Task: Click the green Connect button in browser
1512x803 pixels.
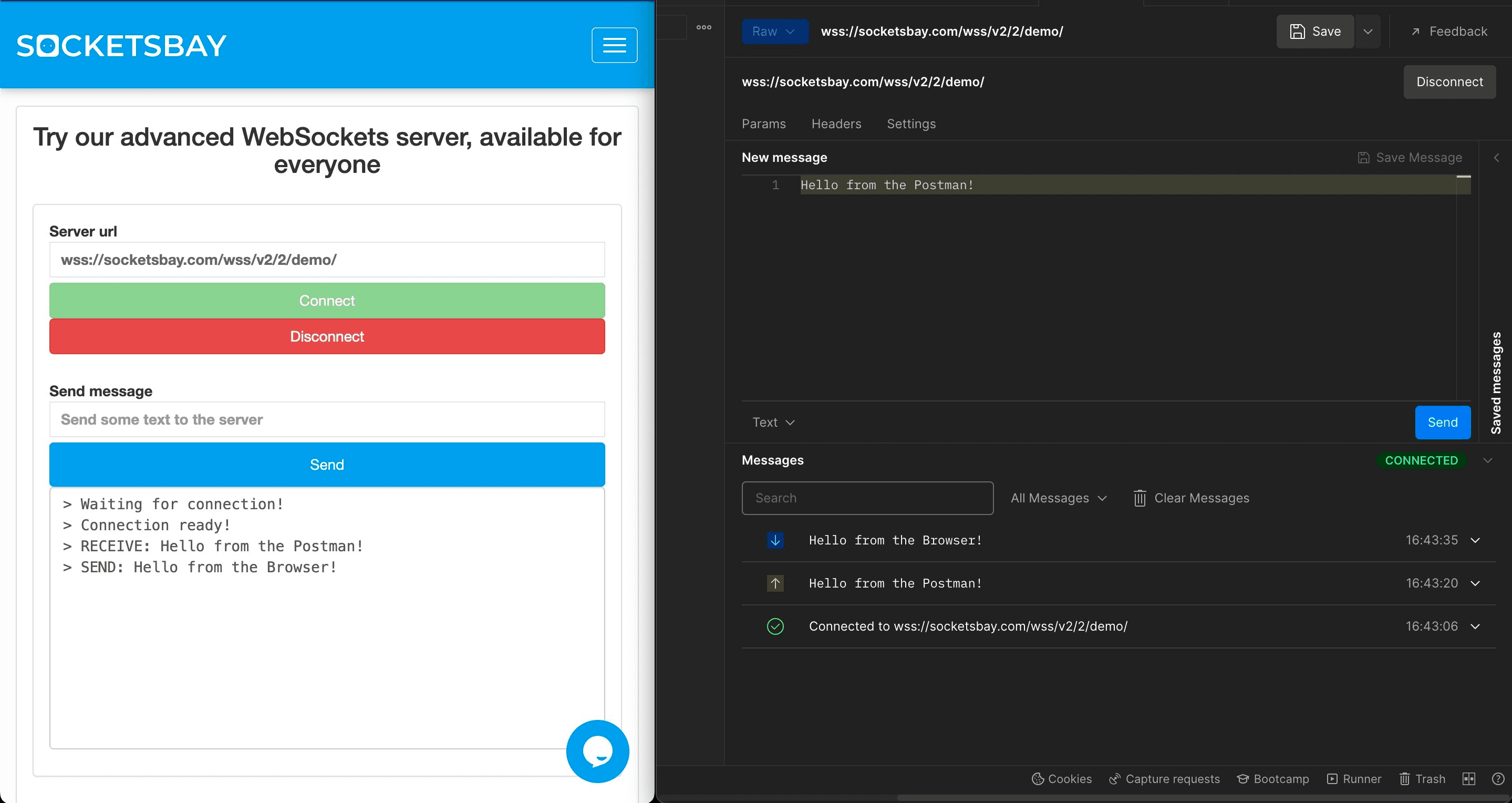Action: pos(327,301)
